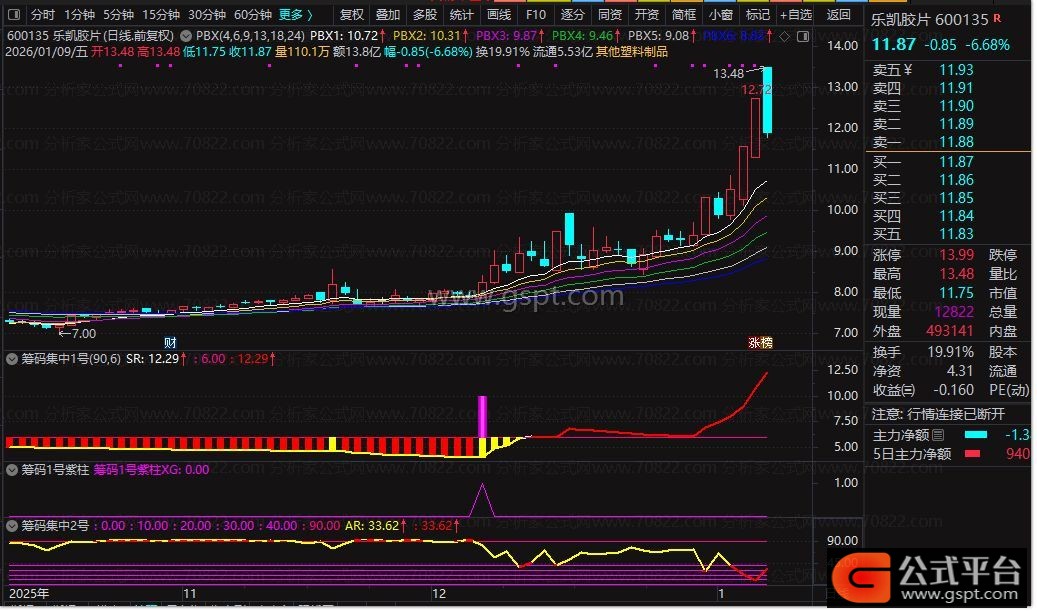
Task: Open the list icon next to 主力净额
Action: coord(937,435)
